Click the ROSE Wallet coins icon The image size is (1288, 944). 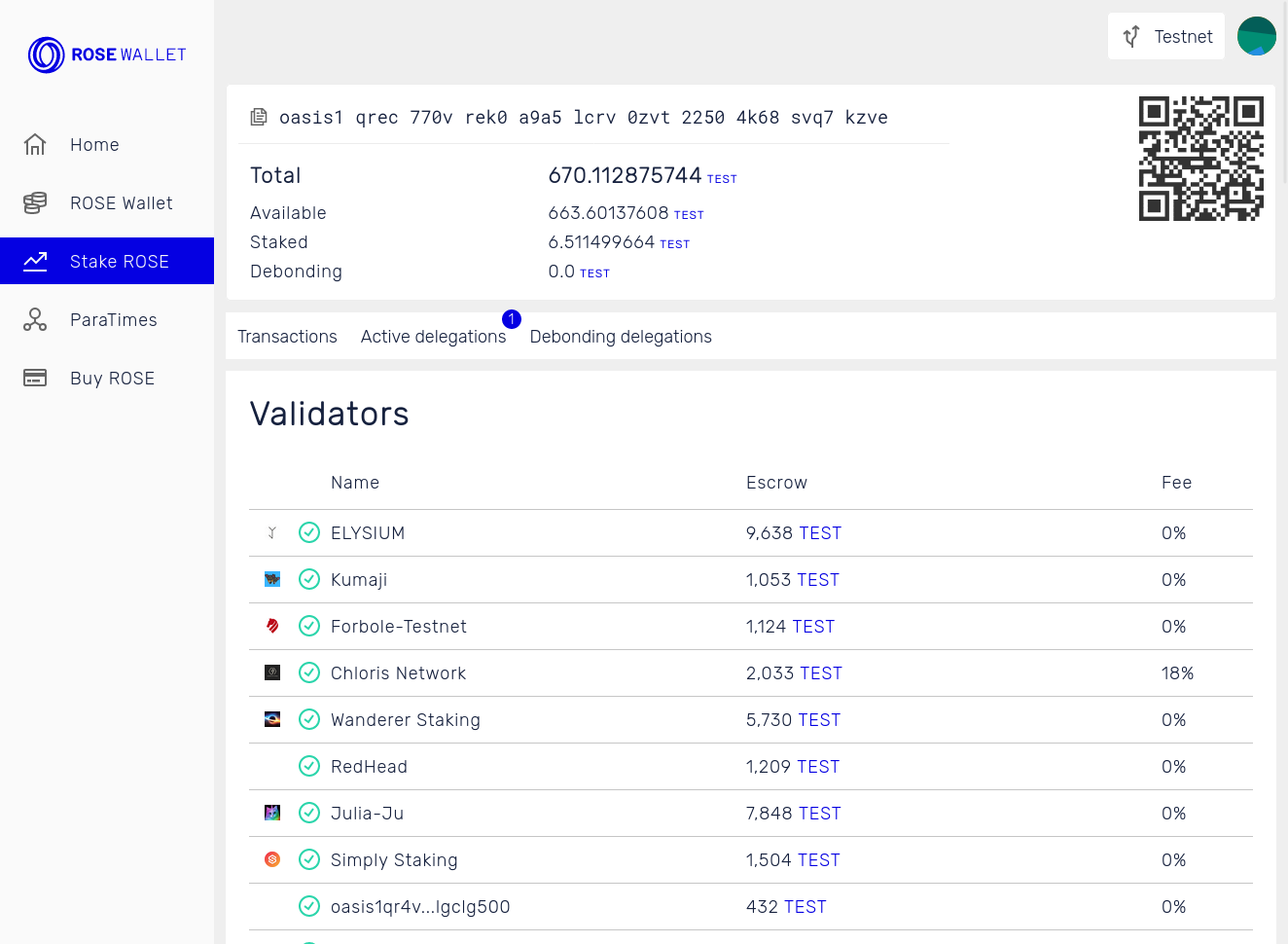(35, 203)
